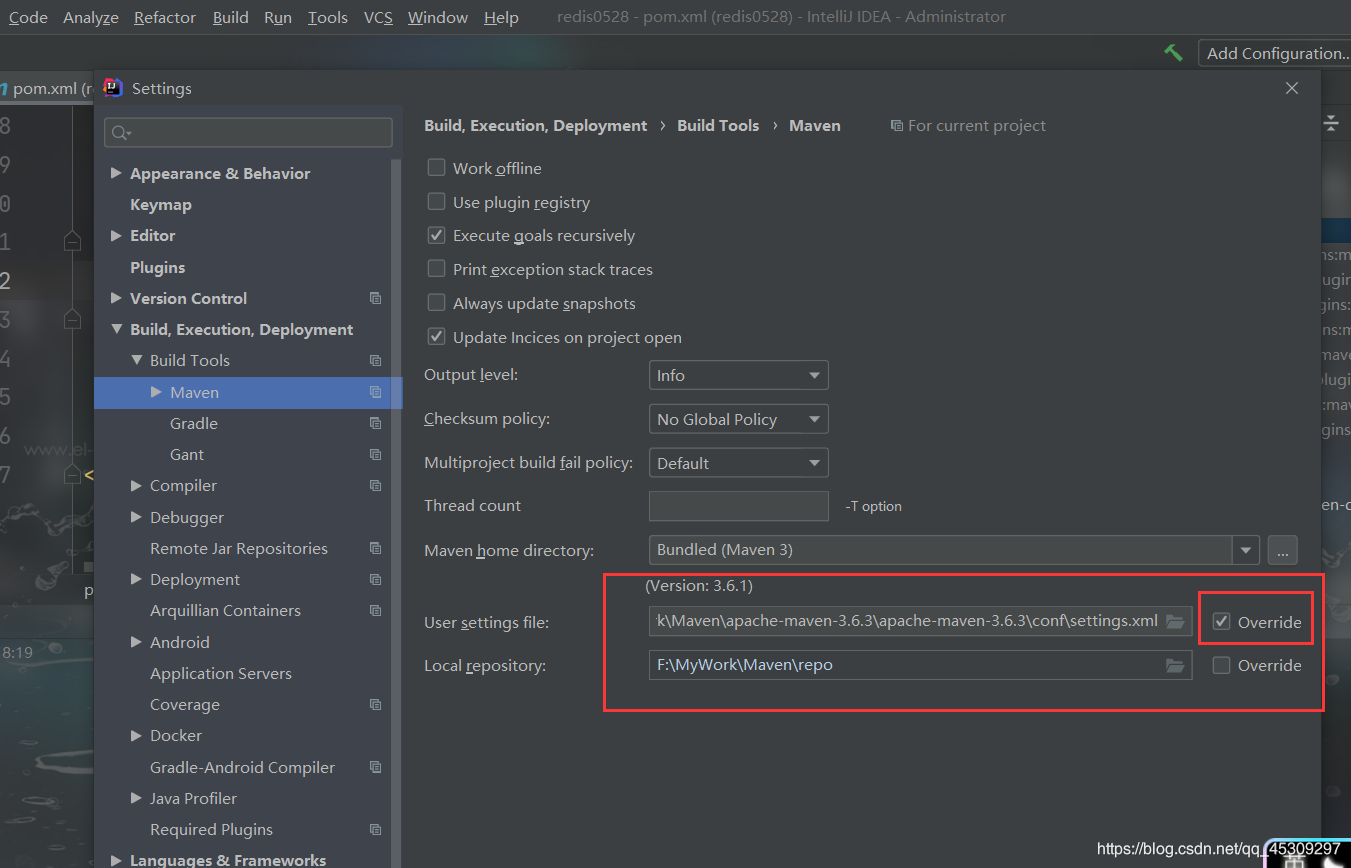Uncheck Execute goals recursively
Screen dimensions: 1351x868
[436, 236]
